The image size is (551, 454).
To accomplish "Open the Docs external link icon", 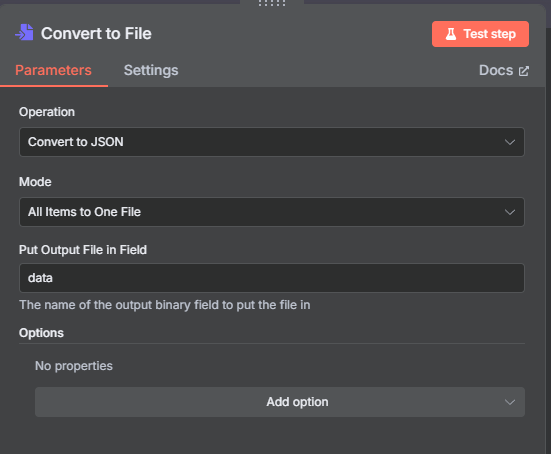I will (524, 71).
